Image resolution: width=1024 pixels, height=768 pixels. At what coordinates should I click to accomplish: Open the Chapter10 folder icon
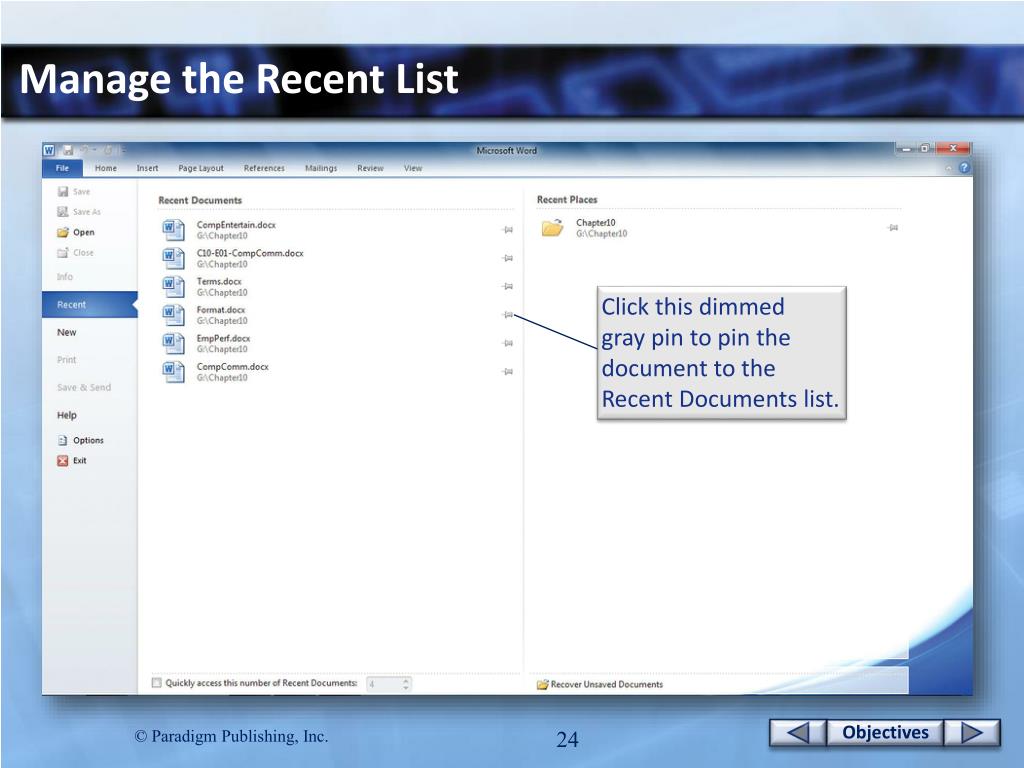click(x=552, y=228)
